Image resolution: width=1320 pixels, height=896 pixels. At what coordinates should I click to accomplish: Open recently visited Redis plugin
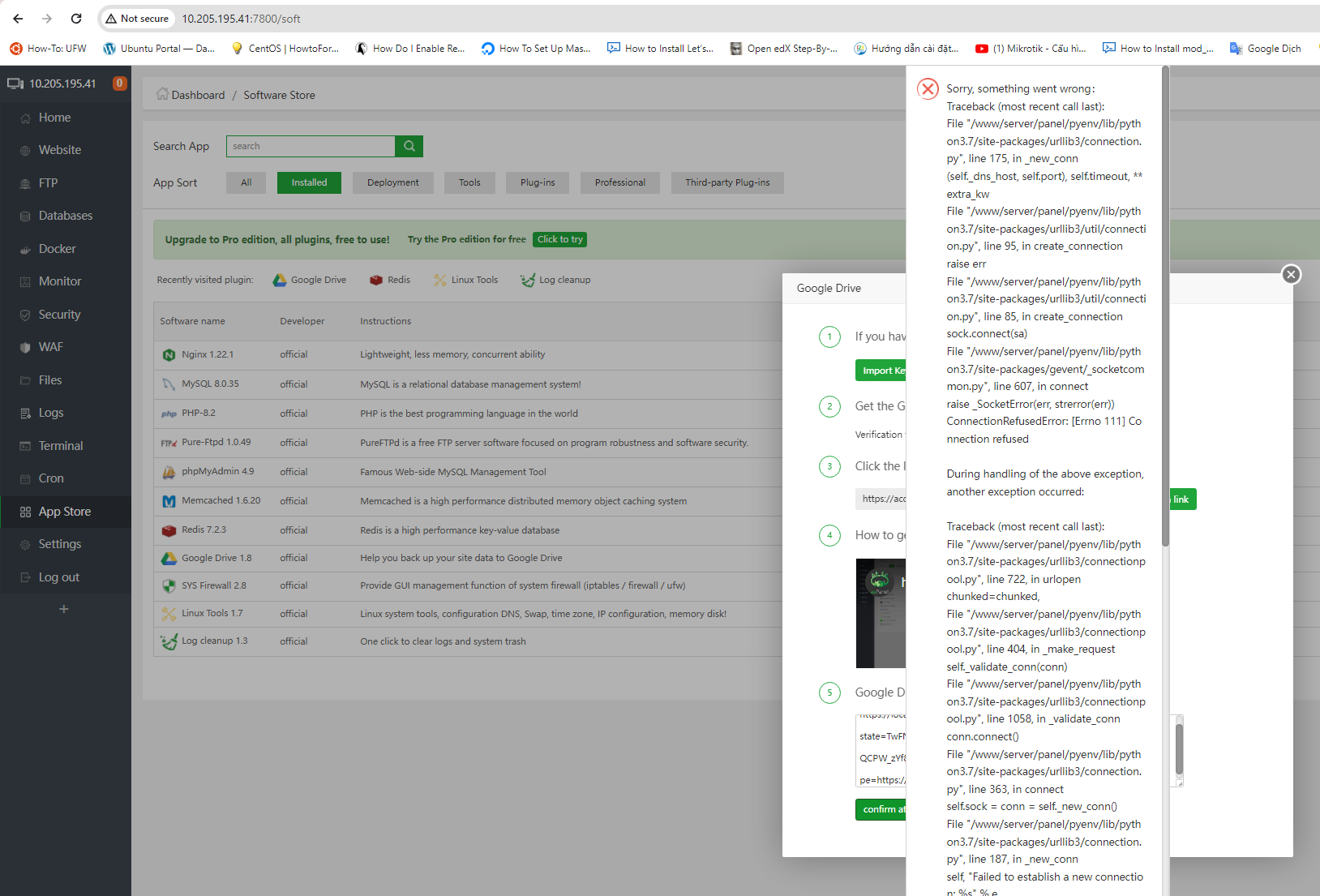pyautogui.click(x=390, y=280)
